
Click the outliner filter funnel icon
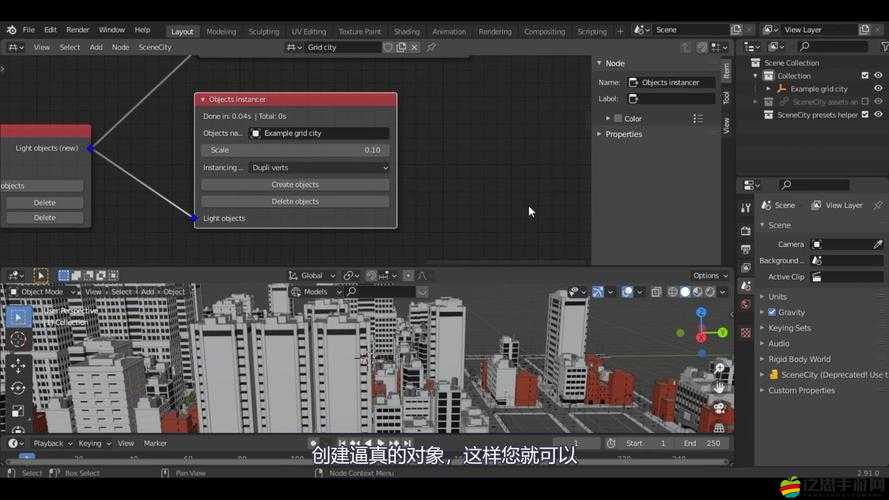pos(884,47)
